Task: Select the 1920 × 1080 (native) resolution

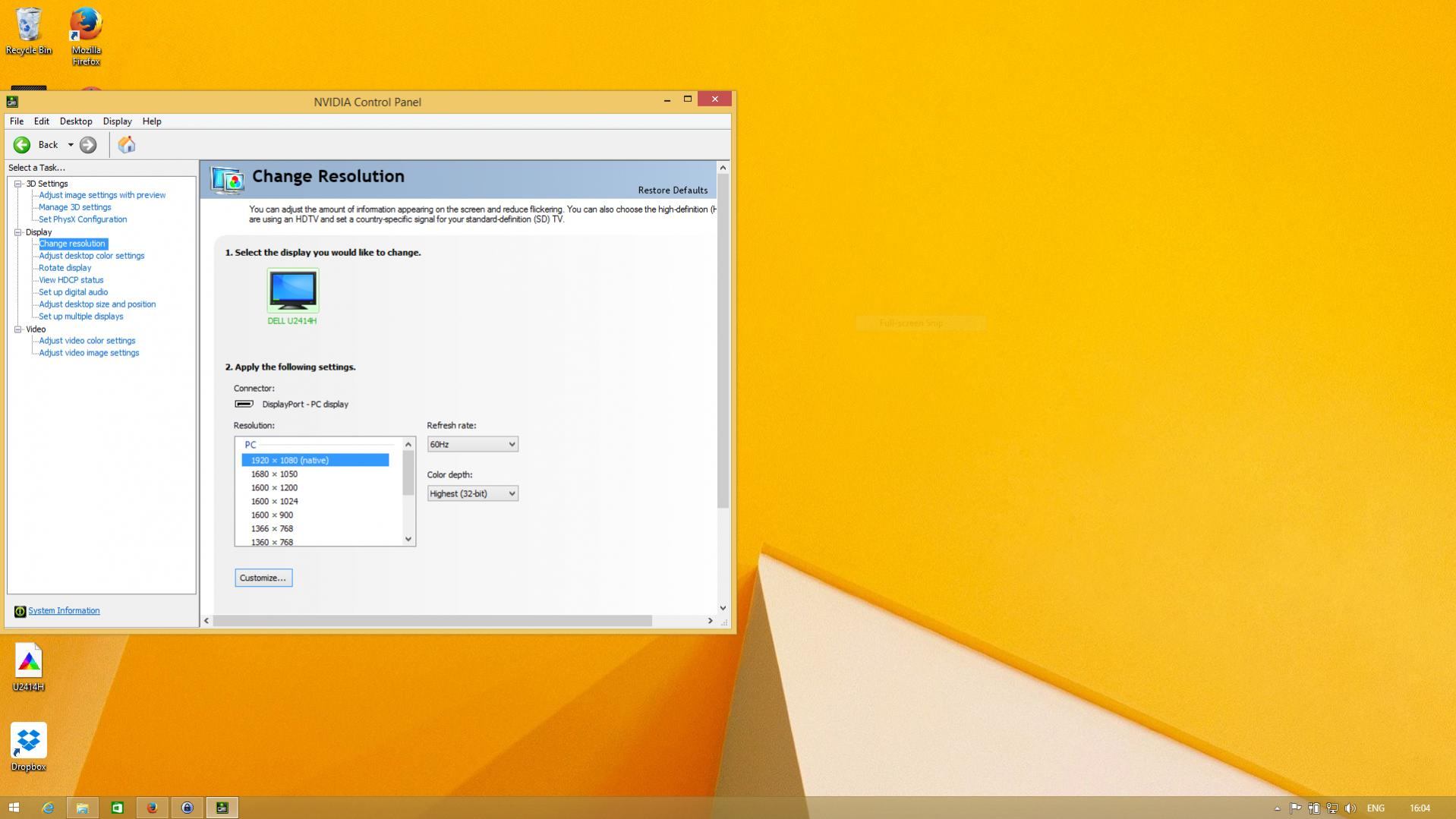Action: [x=315, y=460]
